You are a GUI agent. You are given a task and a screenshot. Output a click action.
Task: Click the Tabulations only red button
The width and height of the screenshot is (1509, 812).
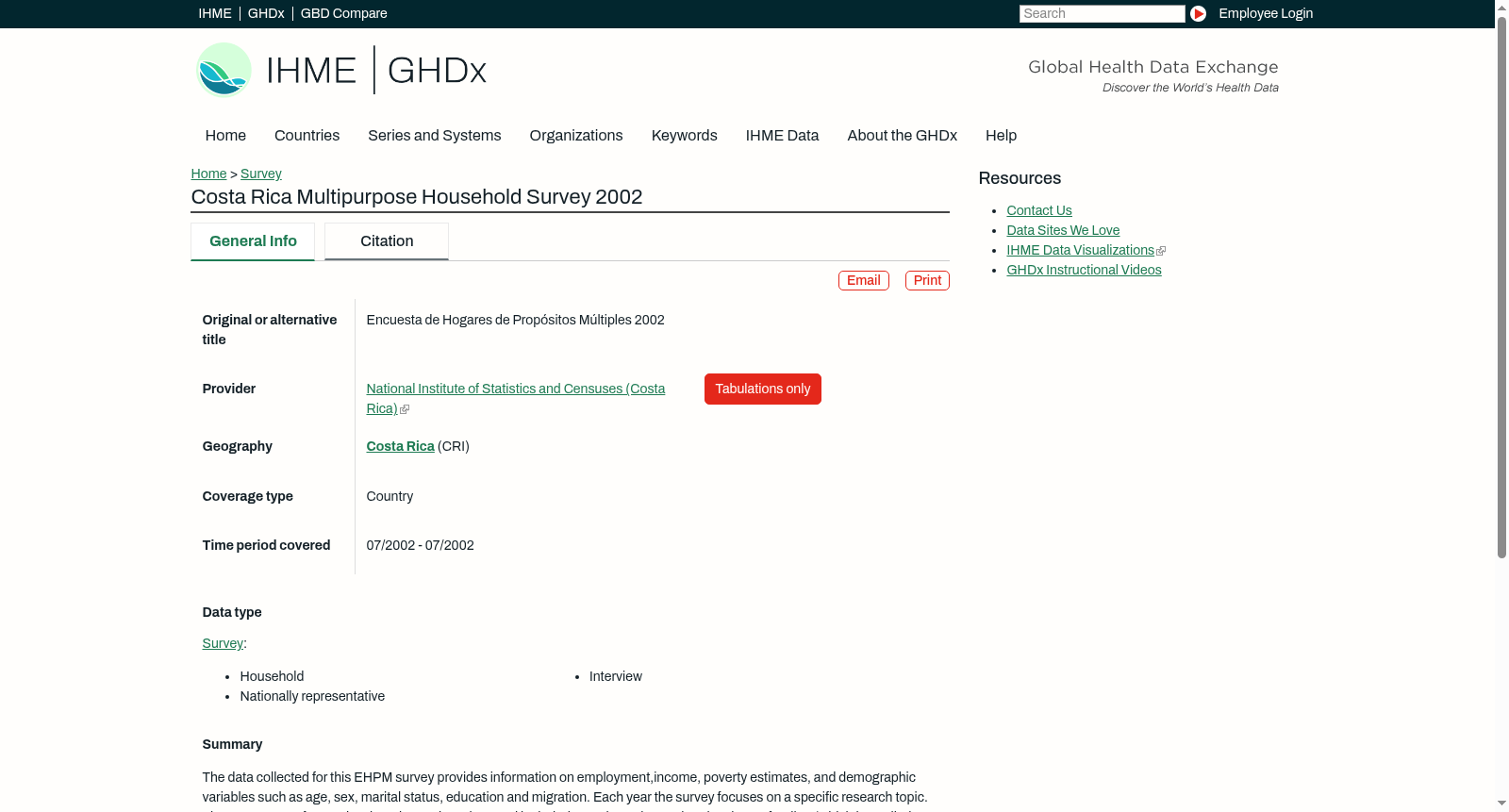coord(763,389)
